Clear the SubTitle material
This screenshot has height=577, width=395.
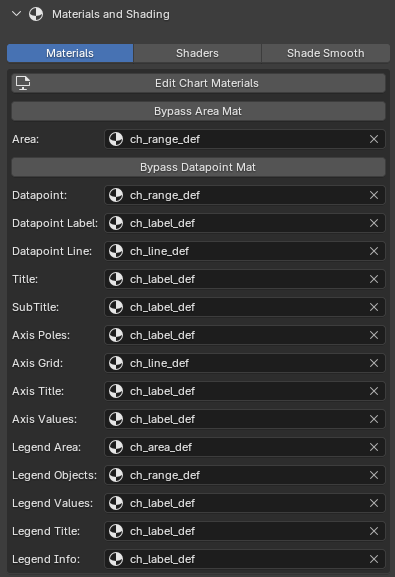pyautogui.click(x=374, y=307)
